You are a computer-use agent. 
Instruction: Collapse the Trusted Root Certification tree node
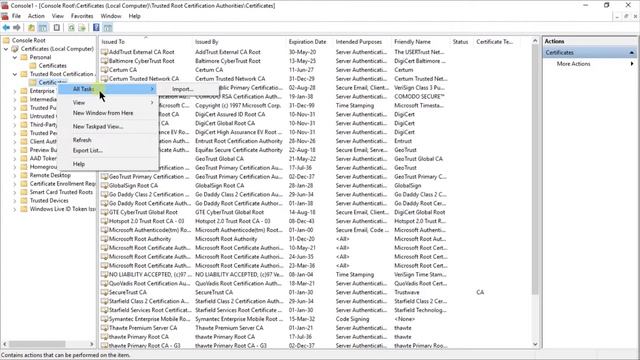[15, 74]
